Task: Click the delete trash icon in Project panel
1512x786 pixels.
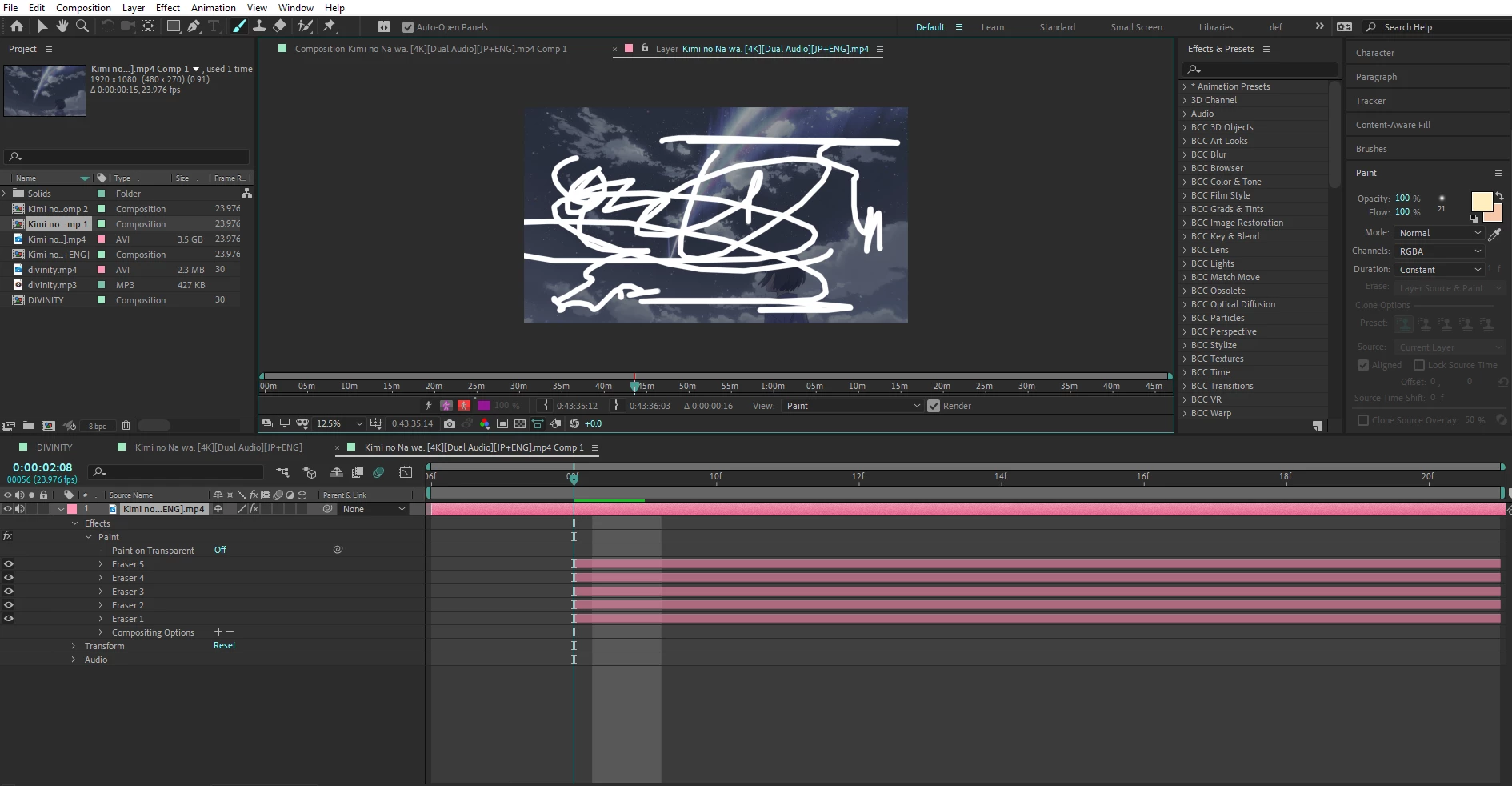Action: pyautogui.click(x=126, y=426)
